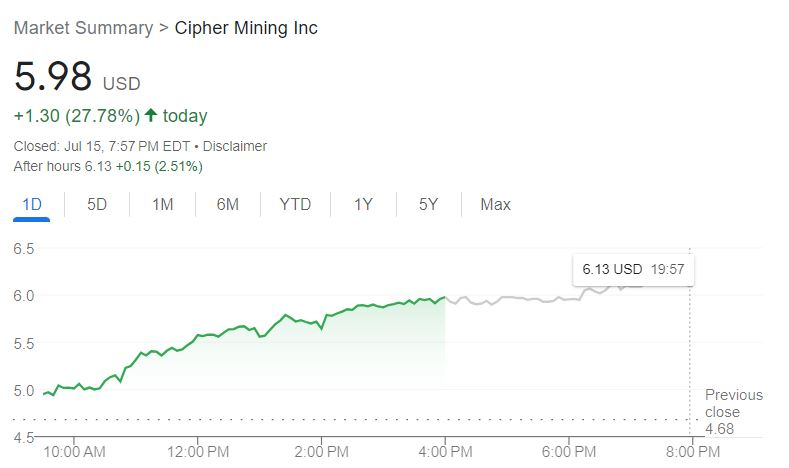Click the Previous close 4.68 label
Viewport: 789px width, 468px height.
[x=732, y=411]
